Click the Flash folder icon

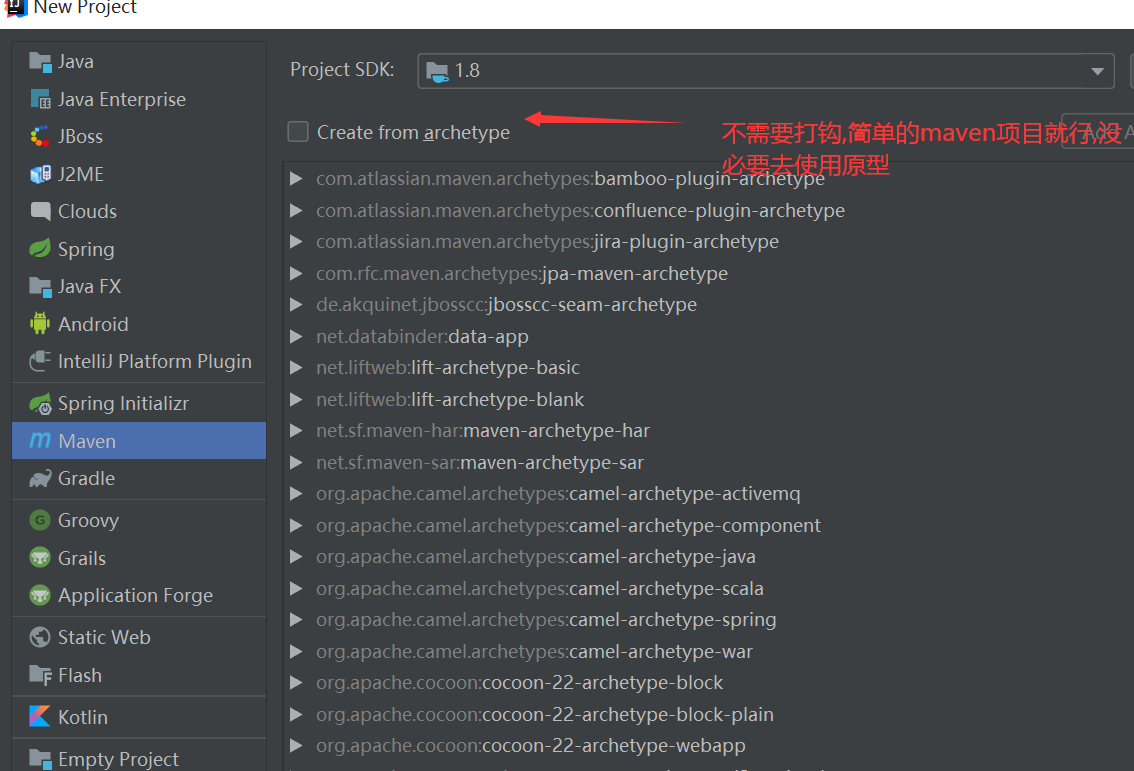(40, 675)
